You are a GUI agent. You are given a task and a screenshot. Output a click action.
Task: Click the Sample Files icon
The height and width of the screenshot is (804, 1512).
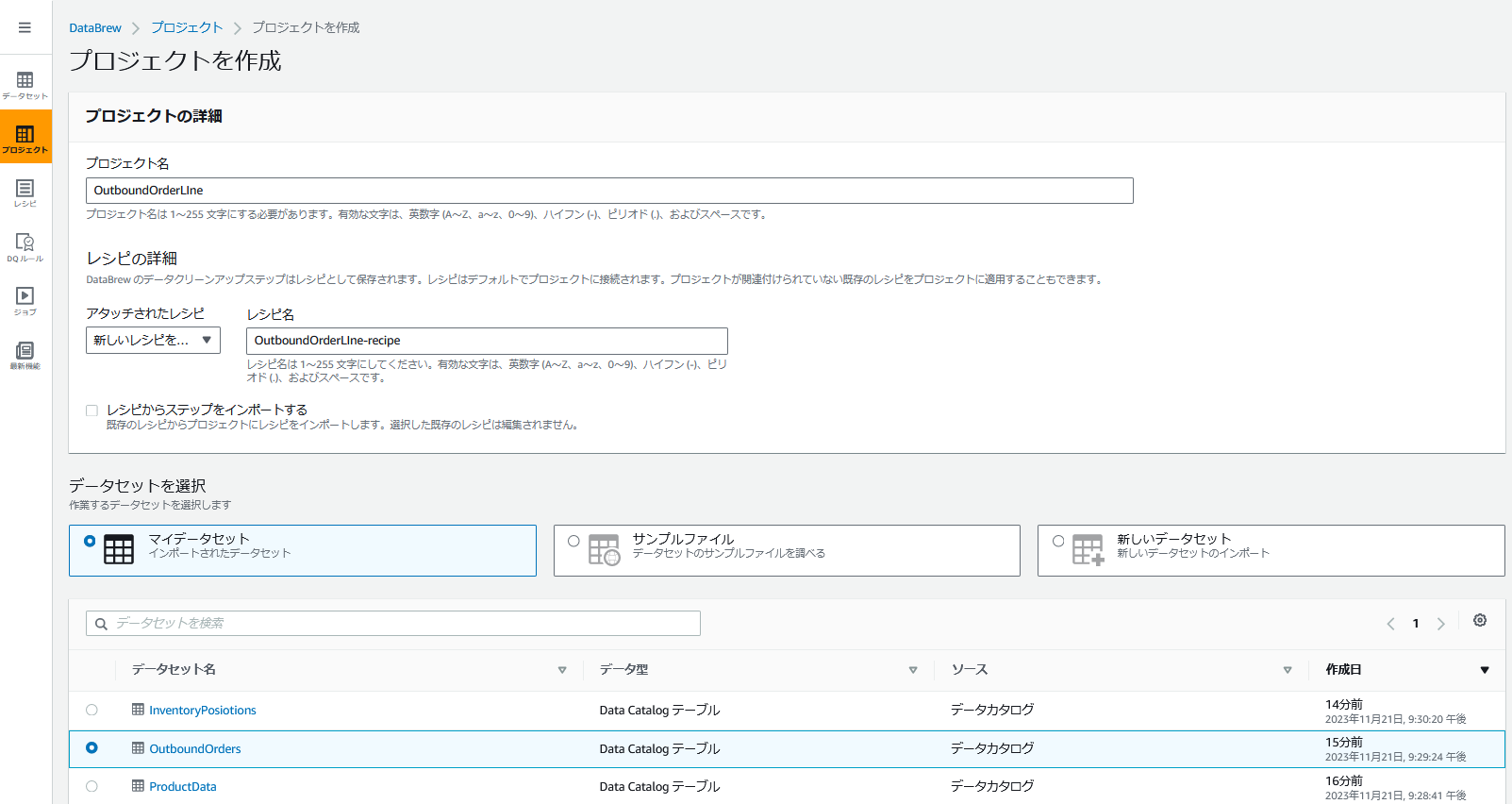(604, 549)
